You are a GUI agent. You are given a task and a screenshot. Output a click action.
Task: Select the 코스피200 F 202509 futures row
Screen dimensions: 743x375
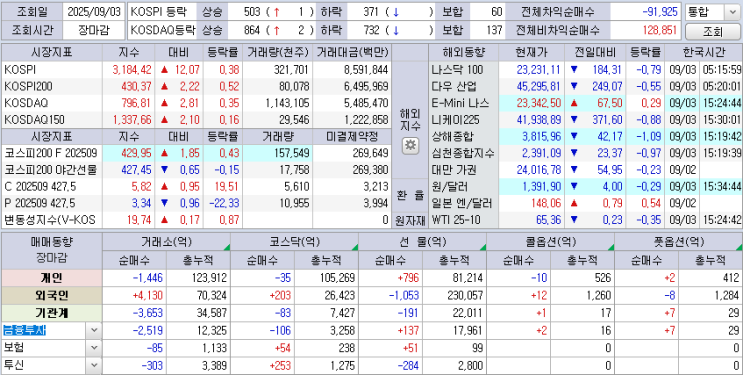click(x=197, y=153)
